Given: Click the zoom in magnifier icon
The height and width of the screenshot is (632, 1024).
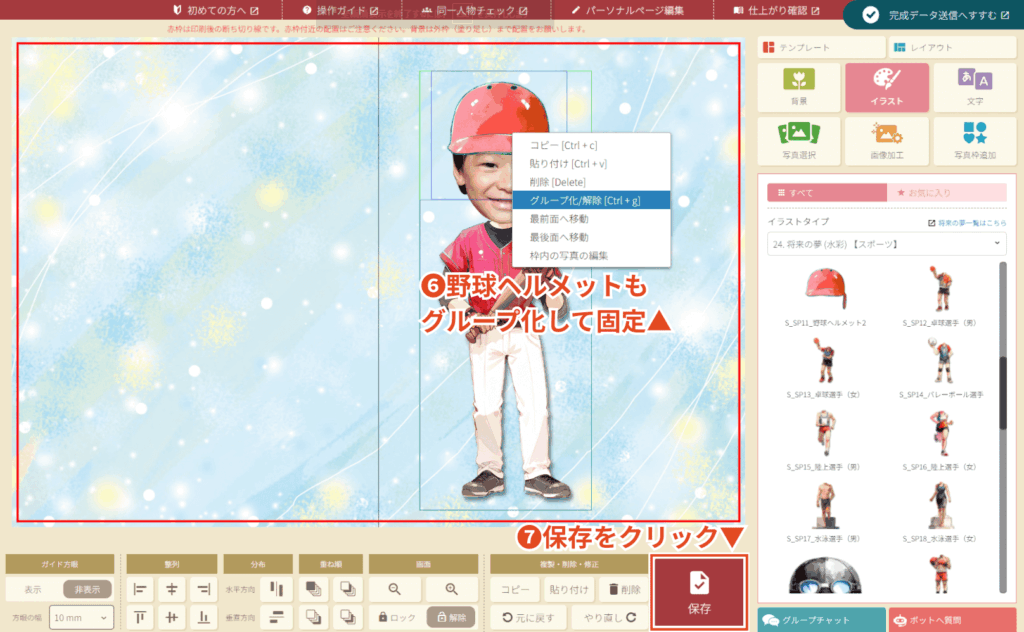Looking at the screenshot, I should pos(452,589).
